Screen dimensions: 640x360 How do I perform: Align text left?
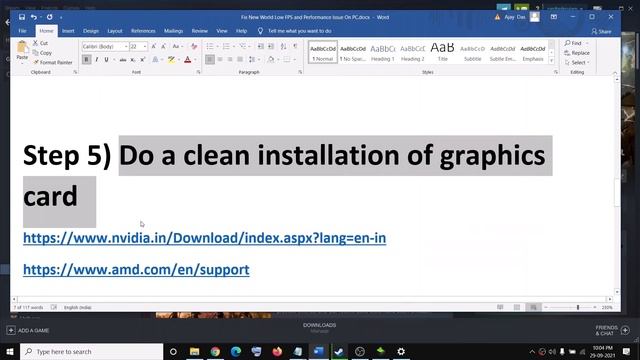pyautogui.click(x=210, y=60)
